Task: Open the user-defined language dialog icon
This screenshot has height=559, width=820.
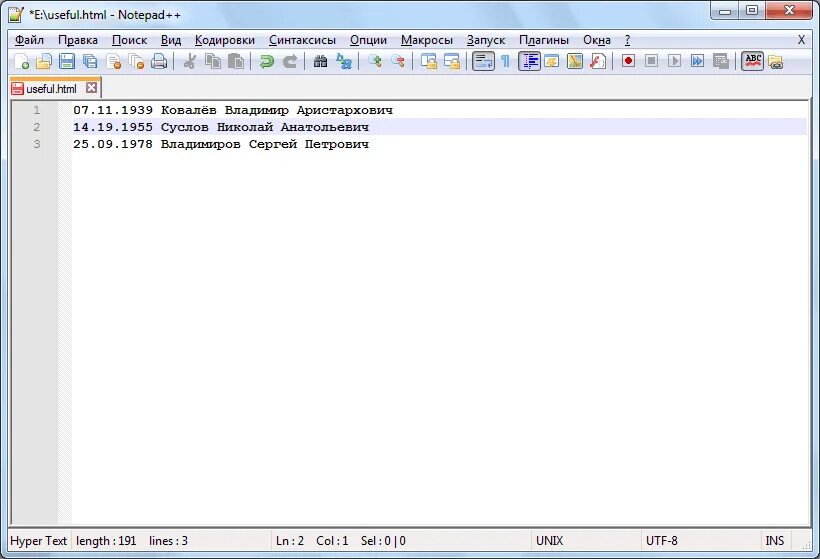Action: pyautogui.click(x=551, y=61)
